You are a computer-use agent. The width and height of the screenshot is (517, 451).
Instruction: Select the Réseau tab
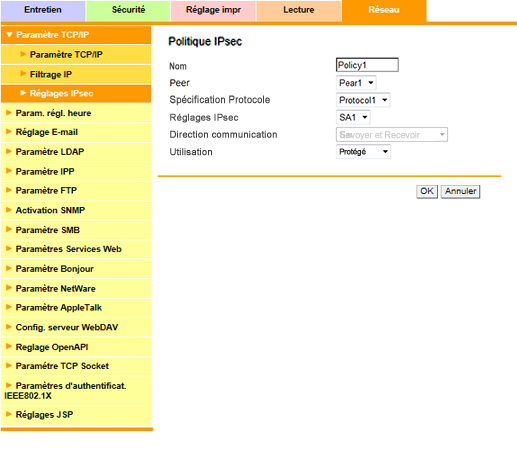[384, 11]
